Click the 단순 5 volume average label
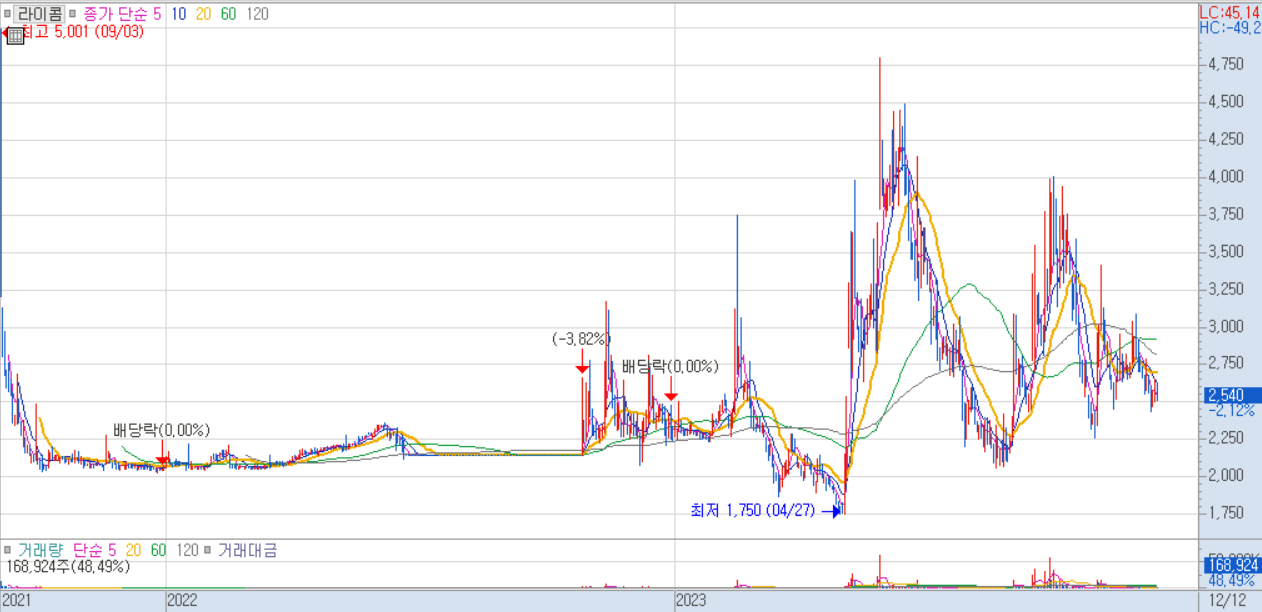Screen dimensions: 1262x612 pos(95,550)
